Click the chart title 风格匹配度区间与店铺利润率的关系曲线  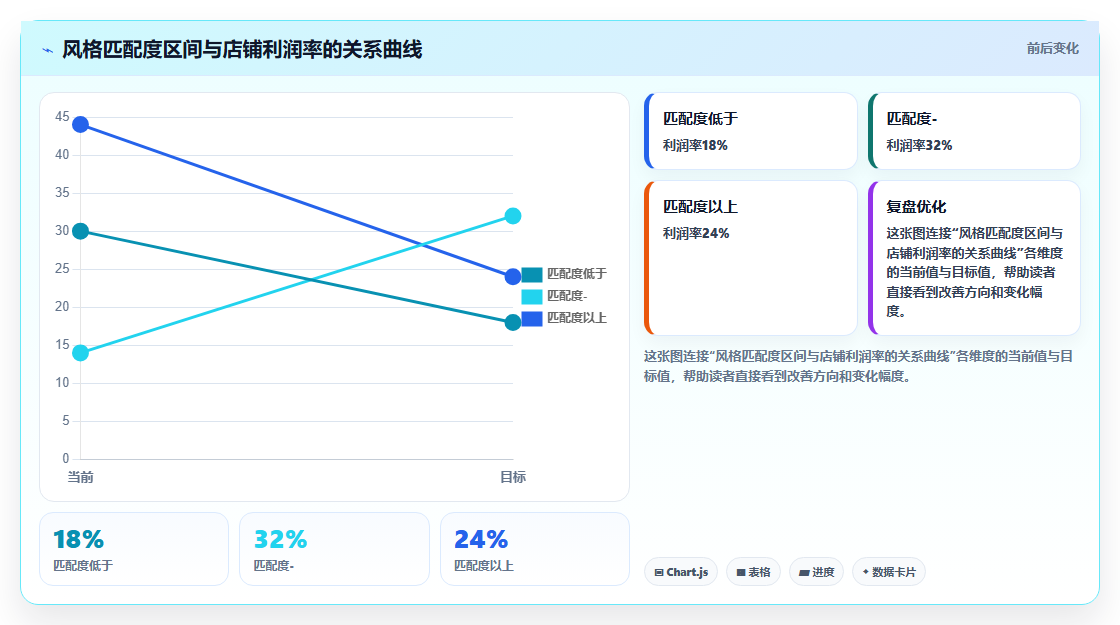pos(242,50)
